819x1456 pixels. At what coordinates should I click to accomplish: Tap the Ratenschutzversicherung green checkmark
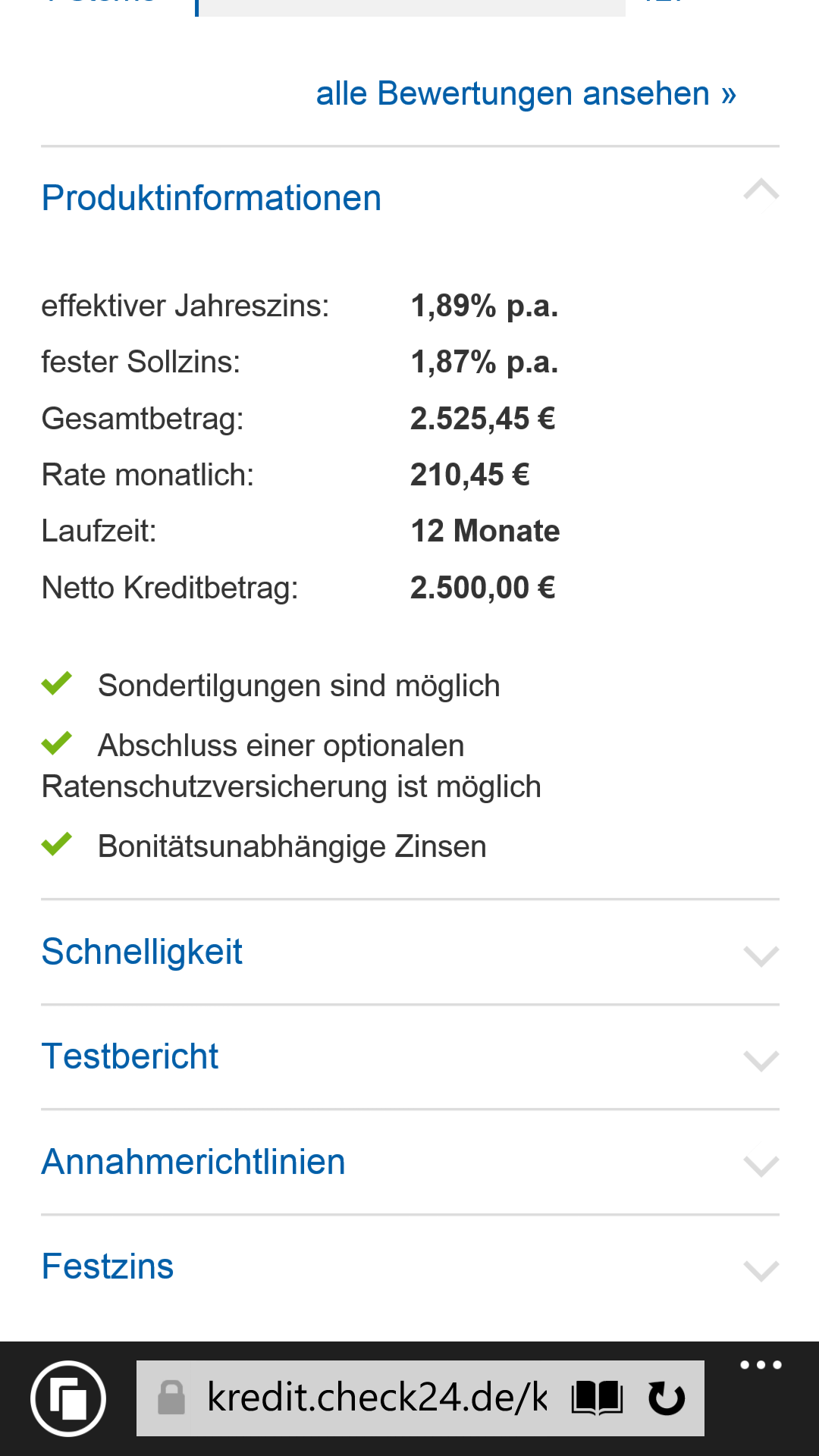tap(57, 743)
